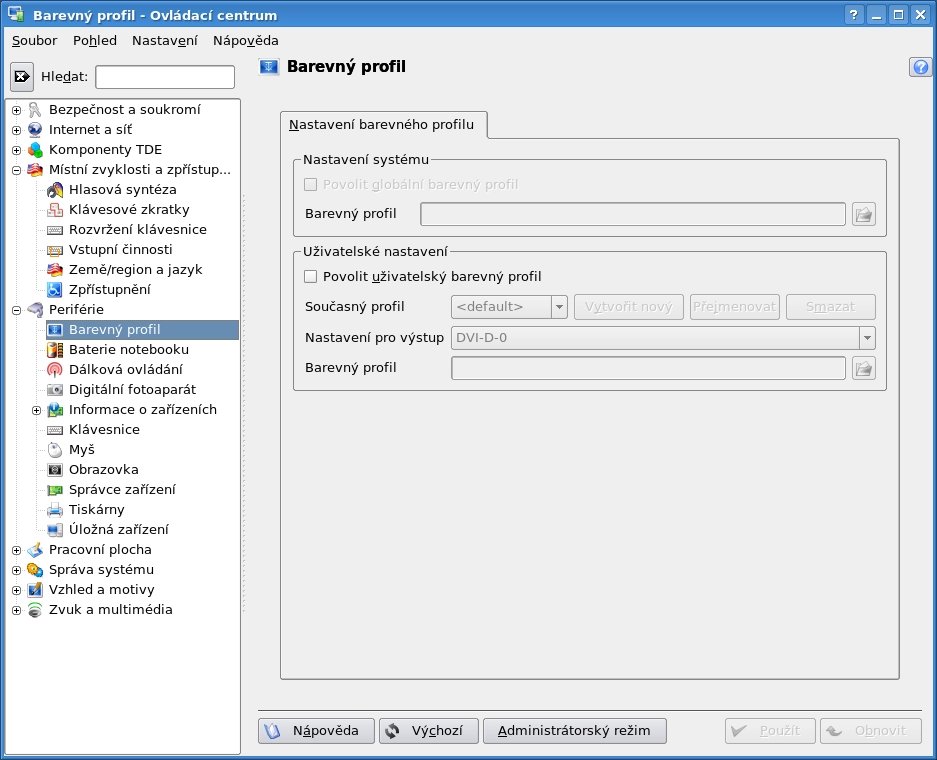Expand Správa systému tree node
Image resolution: width=937 pixels, height=760 pixels.
(17, 570)
